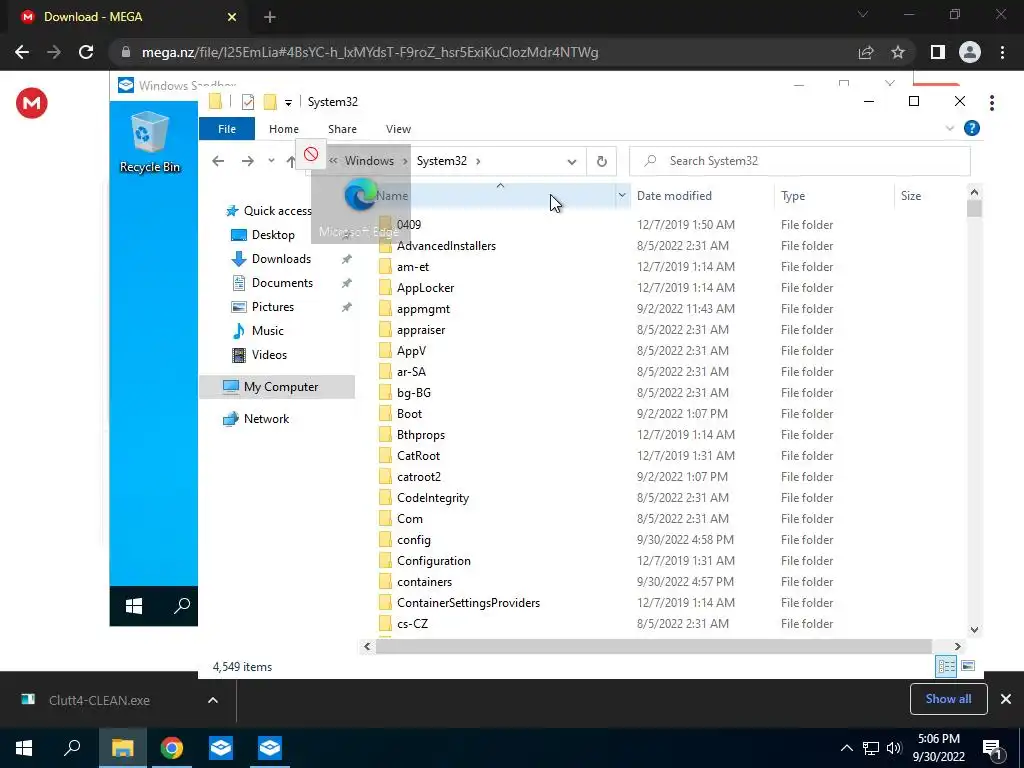The width and height of the screenshot is (1024, 768).
Task: Switch to large icons view layout
Action: pos(968,666)
